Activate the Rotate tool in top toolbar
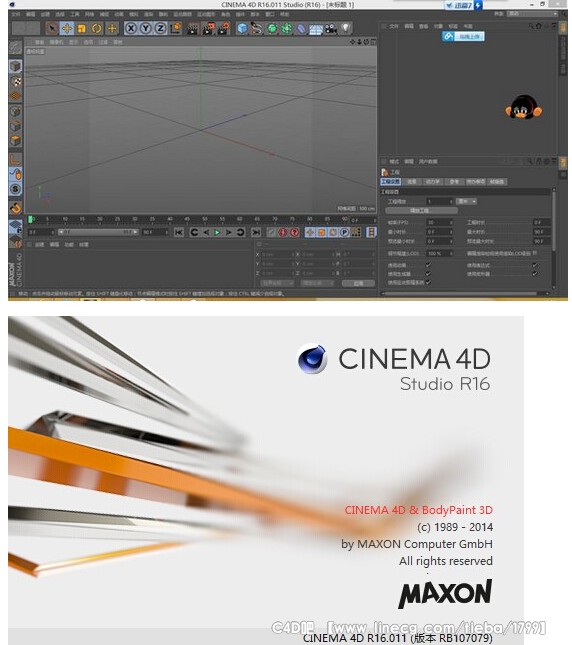 tap(97, 28)
